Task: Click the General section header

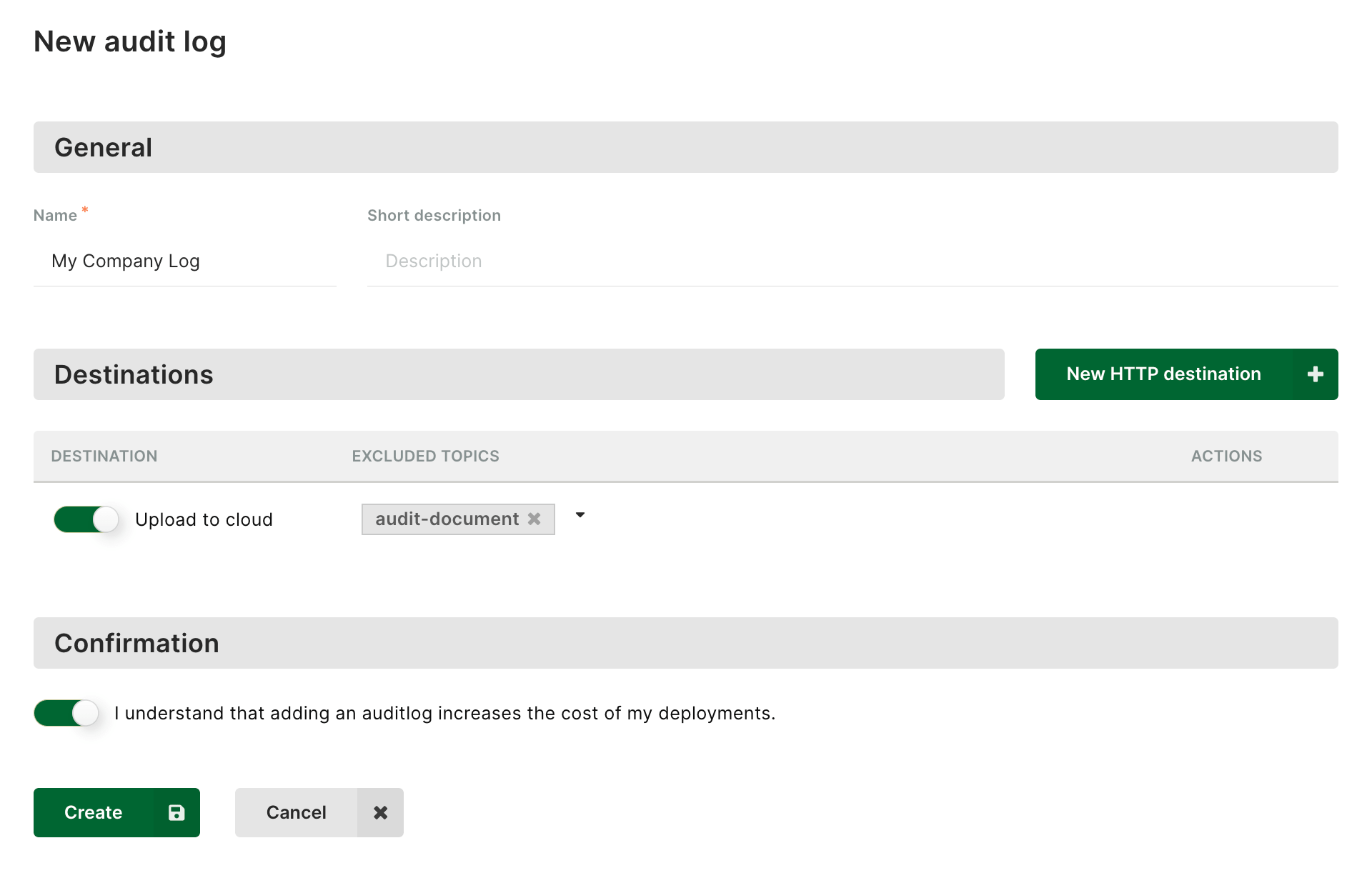Action: (686, 147)
